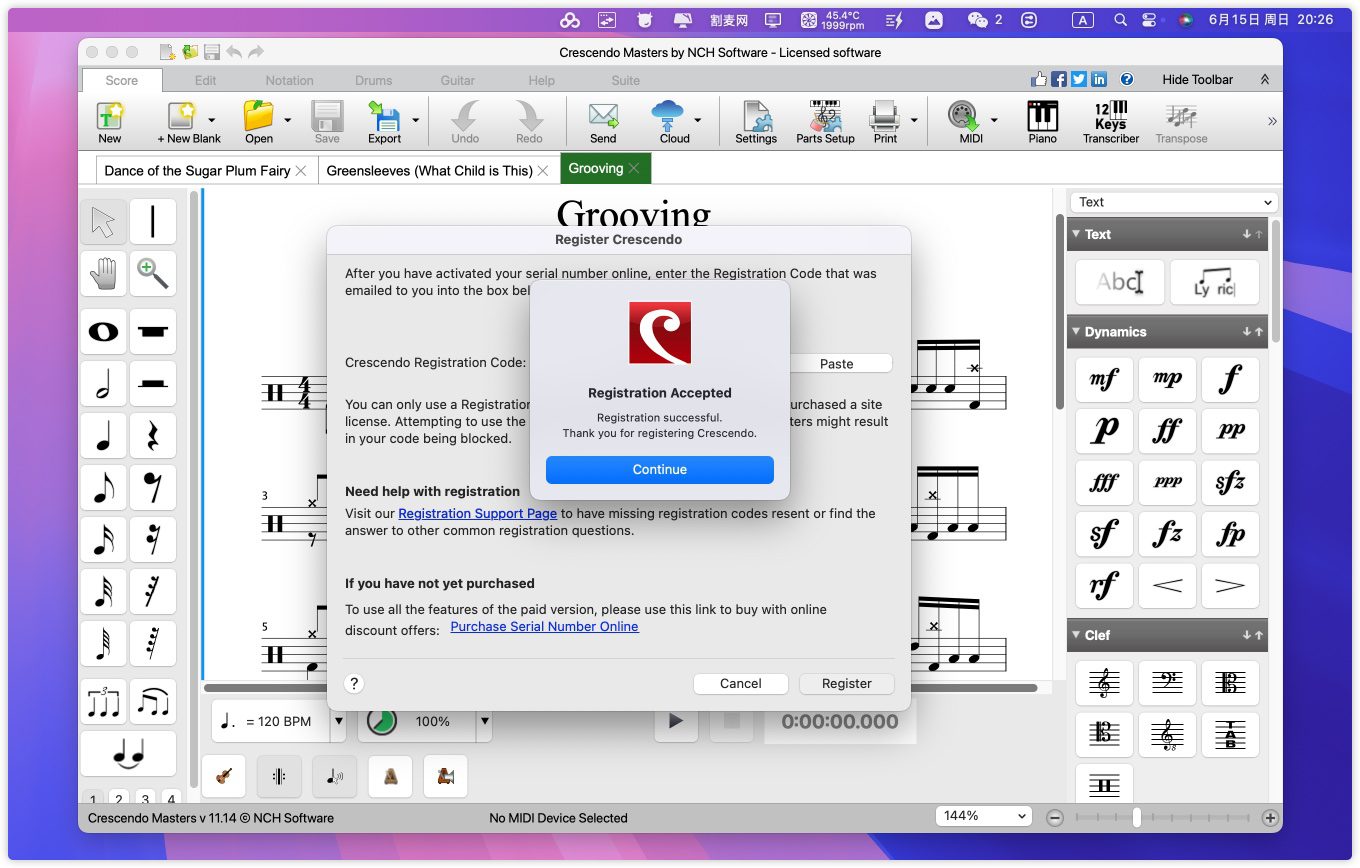Click the Parts Setup icon
The image size is (1360, 868).
tap(824, 122)
